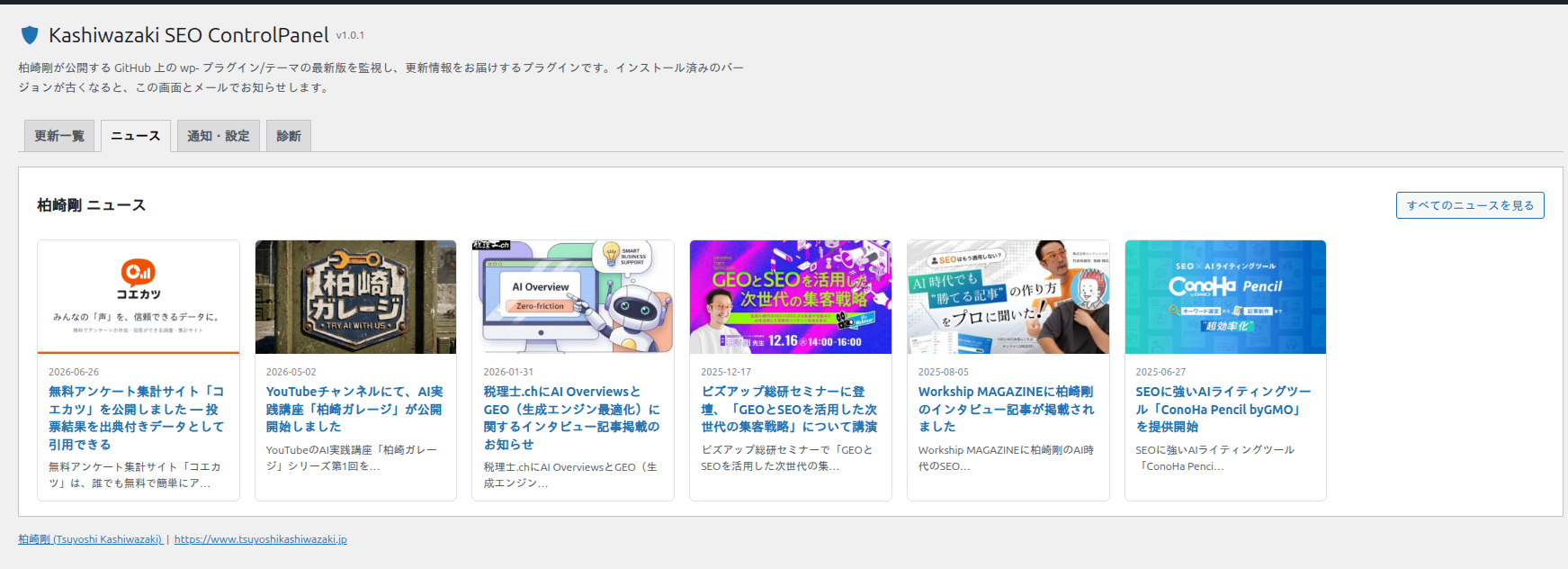The width and height of the screenshot is (1568, 569).
Task: Click the date 2025-12-17
Action: click(x=726, y=372)
